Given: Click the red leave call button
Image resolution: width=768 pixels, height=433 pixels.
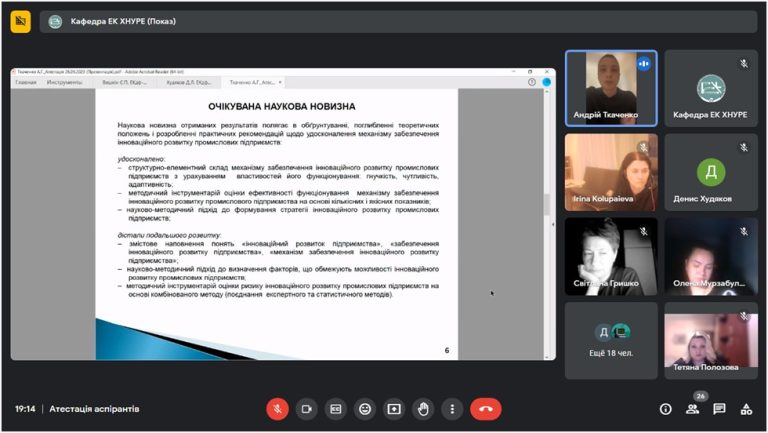Looking at the screenshot, I should [486, 409].
